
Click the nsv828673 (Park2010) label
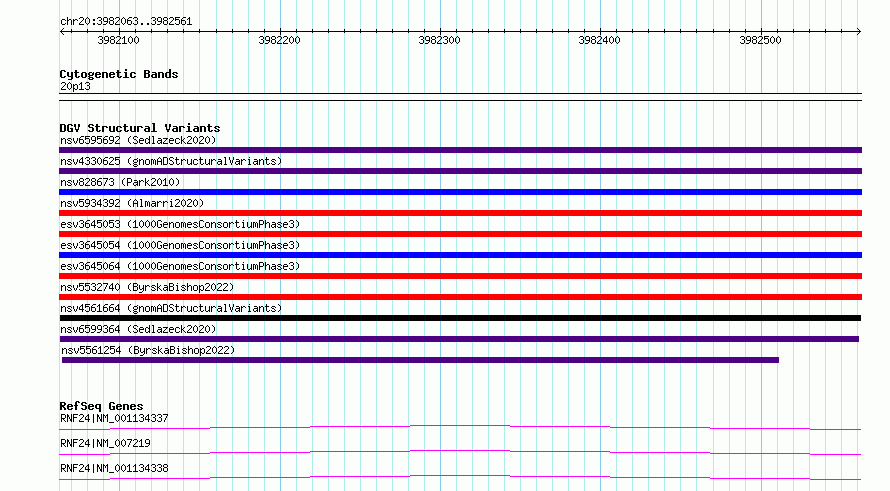tap(120, 182)
